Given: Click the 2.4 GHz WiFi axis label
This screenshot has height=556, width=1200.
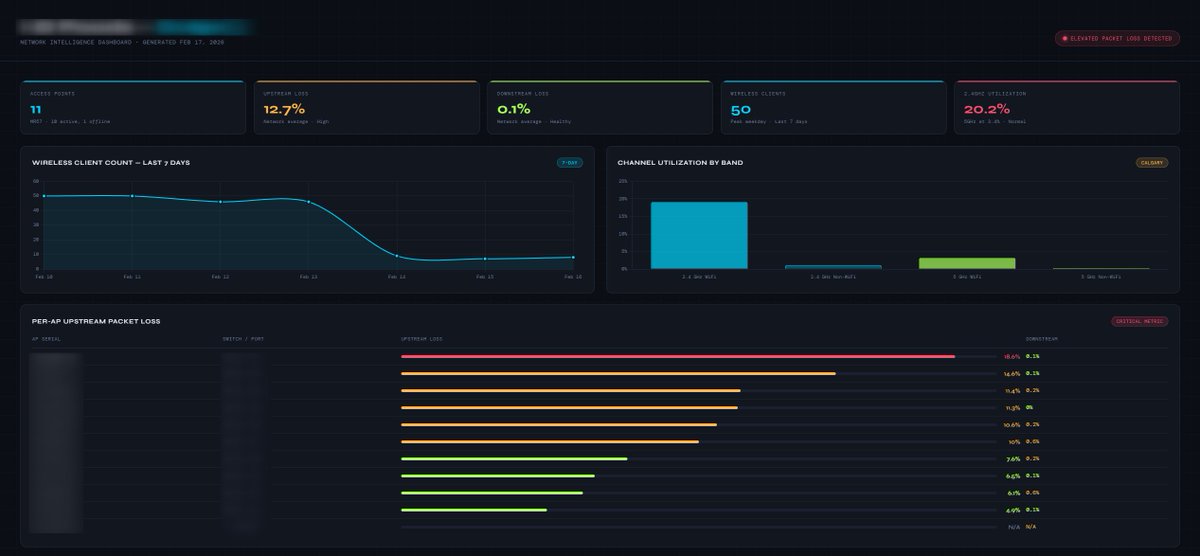Looking at the screenshot, I should pos(699,276).
